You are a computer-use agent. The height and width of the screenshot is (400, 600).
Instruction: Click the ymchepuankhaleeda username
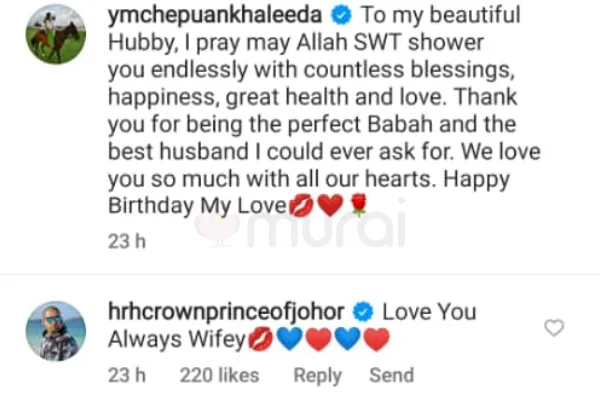(215, 16)
